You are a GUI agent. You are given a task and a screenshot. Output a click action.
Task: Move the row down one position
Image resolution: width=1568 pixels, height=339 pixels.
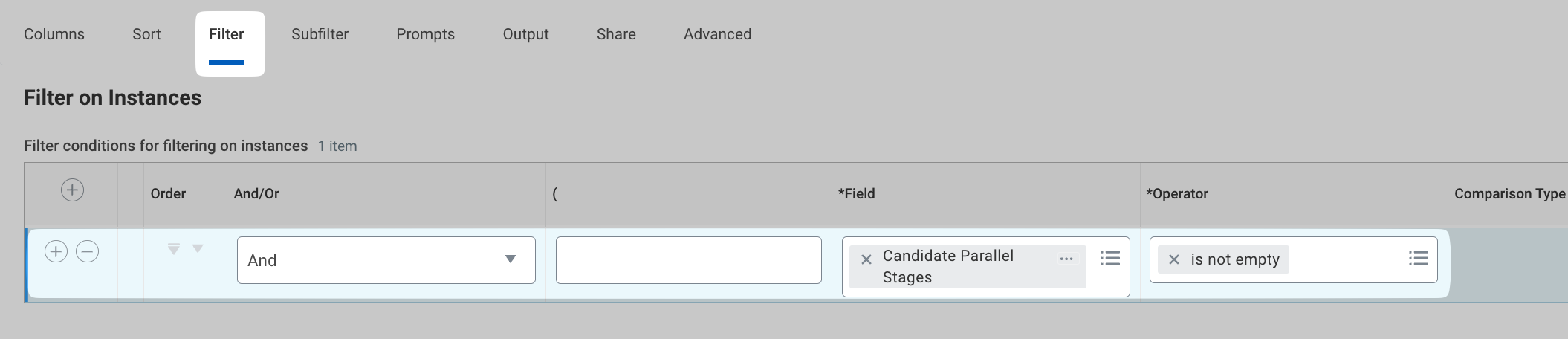pyautogui.click(x=198, y=248)
